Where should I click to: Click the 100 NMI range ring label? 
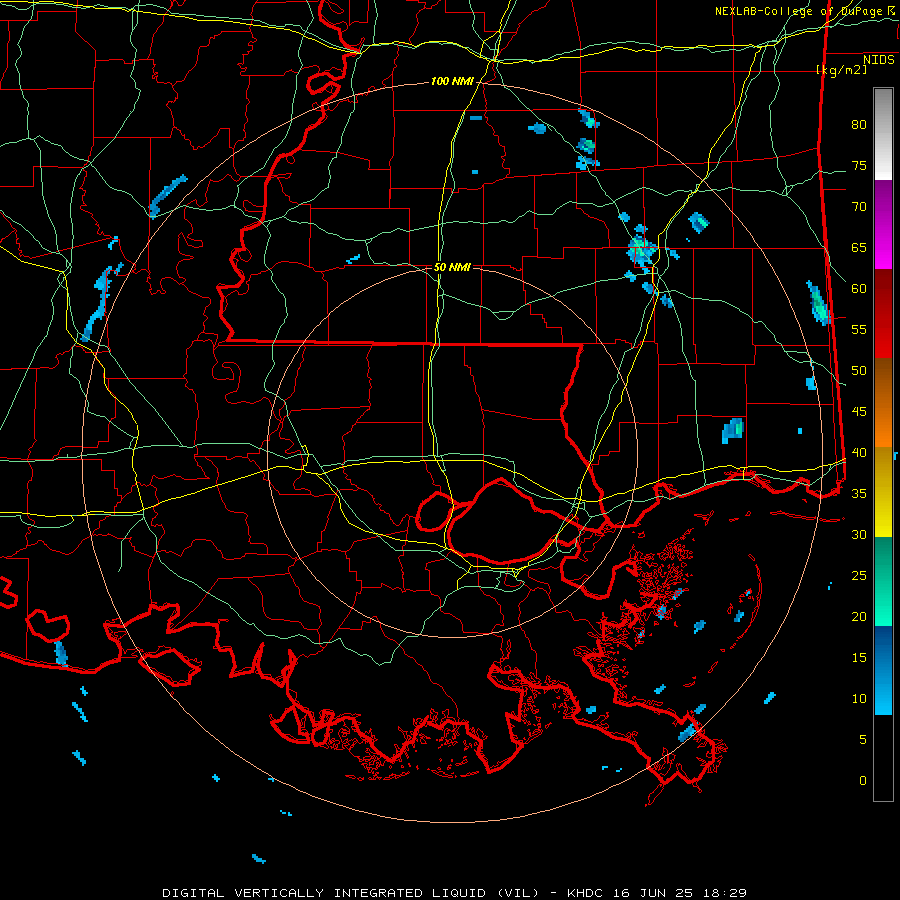452,82
